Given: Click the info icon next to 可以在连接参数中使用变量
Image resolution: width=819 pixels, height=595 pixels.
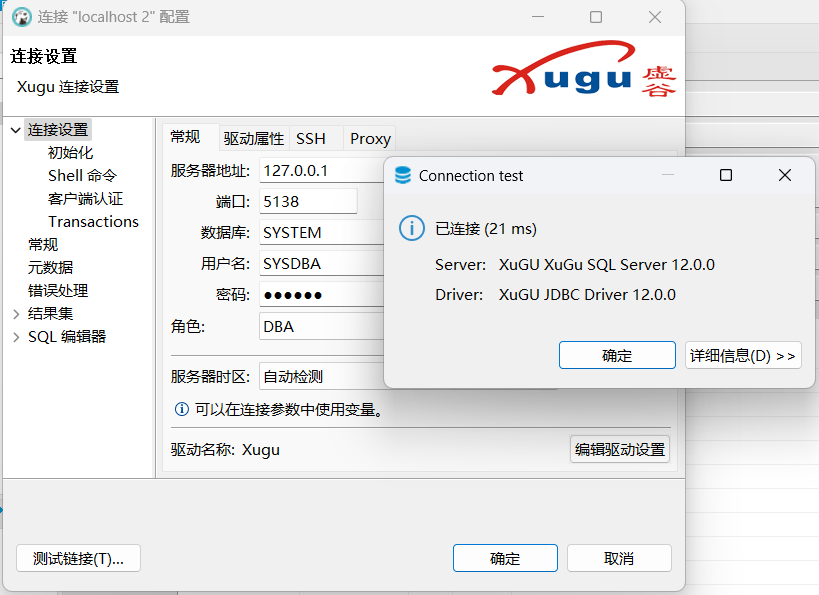Looking at the screenshot, I should [x=181, y=409].
